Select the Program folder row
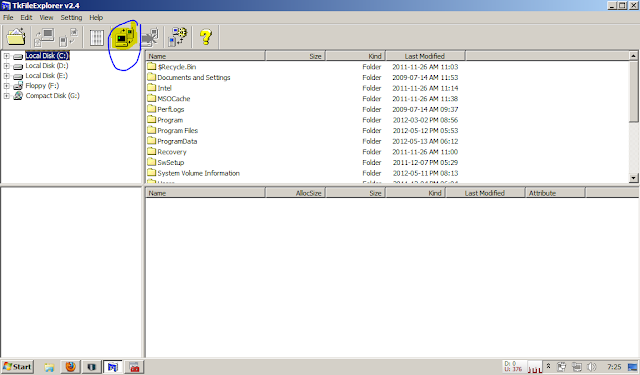 170,120
